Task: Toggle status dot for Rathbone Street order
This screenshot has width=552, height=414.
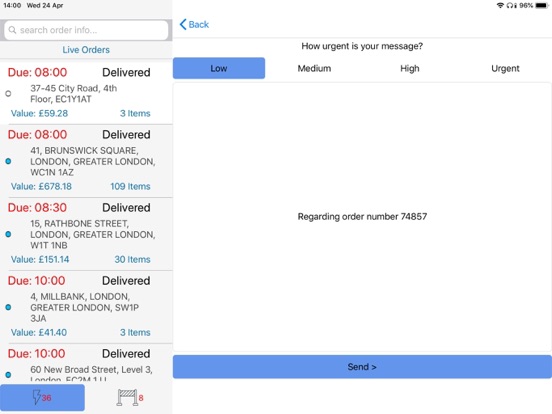Action: [8, 234]
